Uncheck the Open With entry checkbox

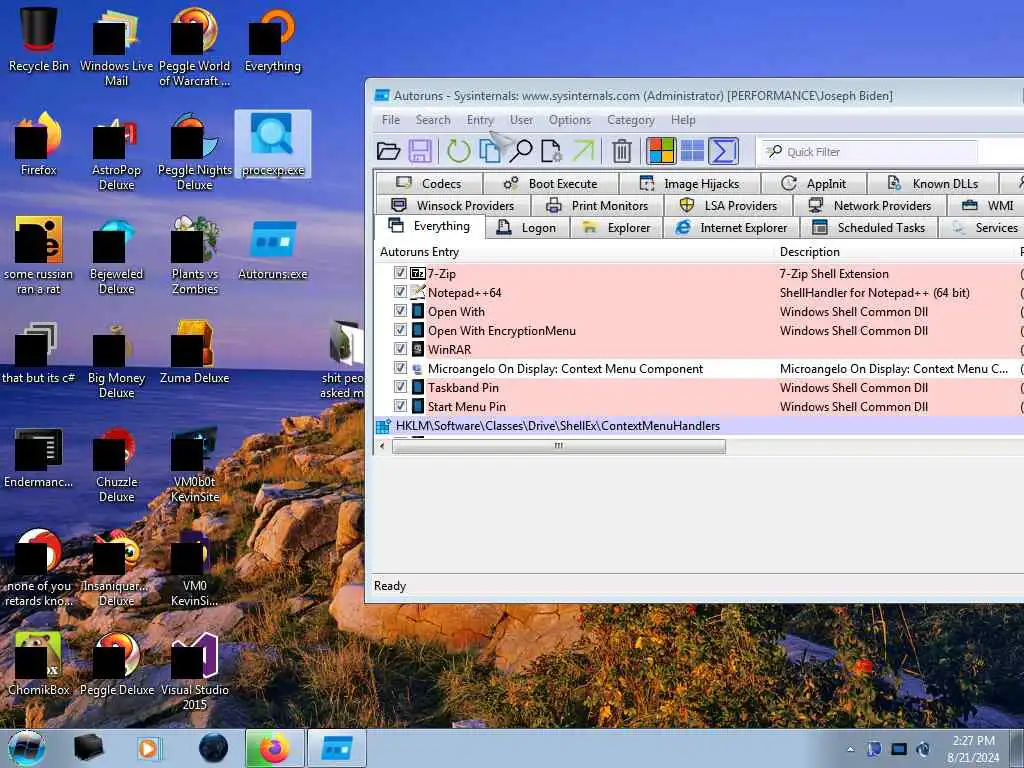400,311
